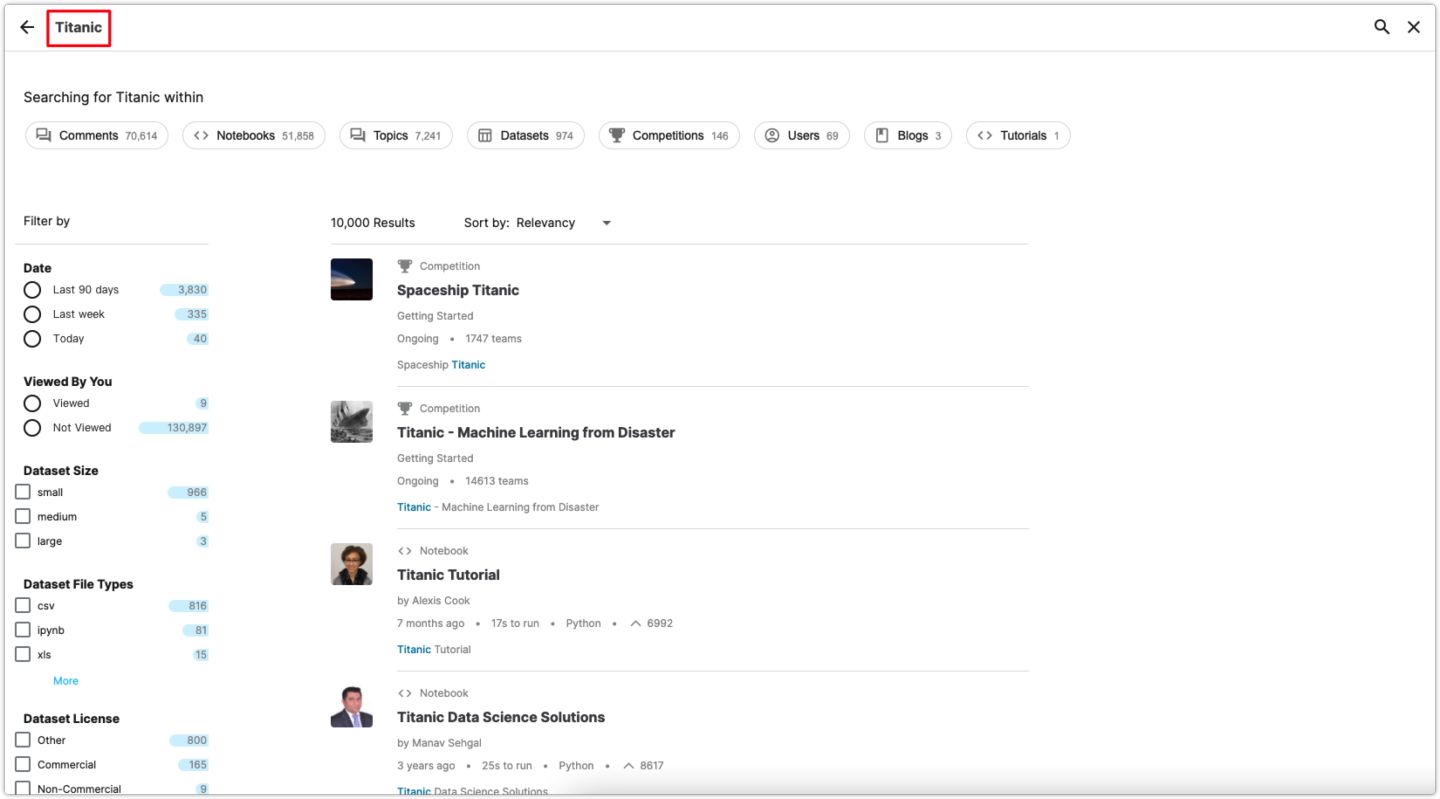Select the Last week date filter
The width and height of the screenshot is (1440, 799).
pos(32,314)
